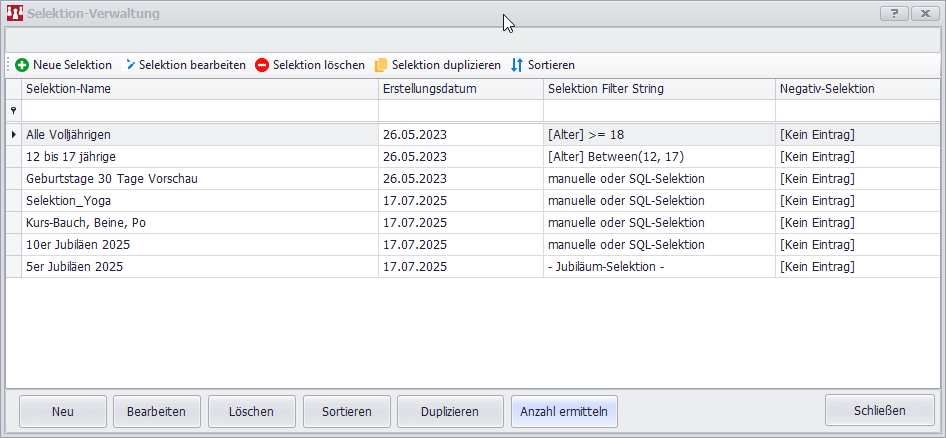Click the red Selektion löschen icon
946x438 pixels.
point(262,65)
